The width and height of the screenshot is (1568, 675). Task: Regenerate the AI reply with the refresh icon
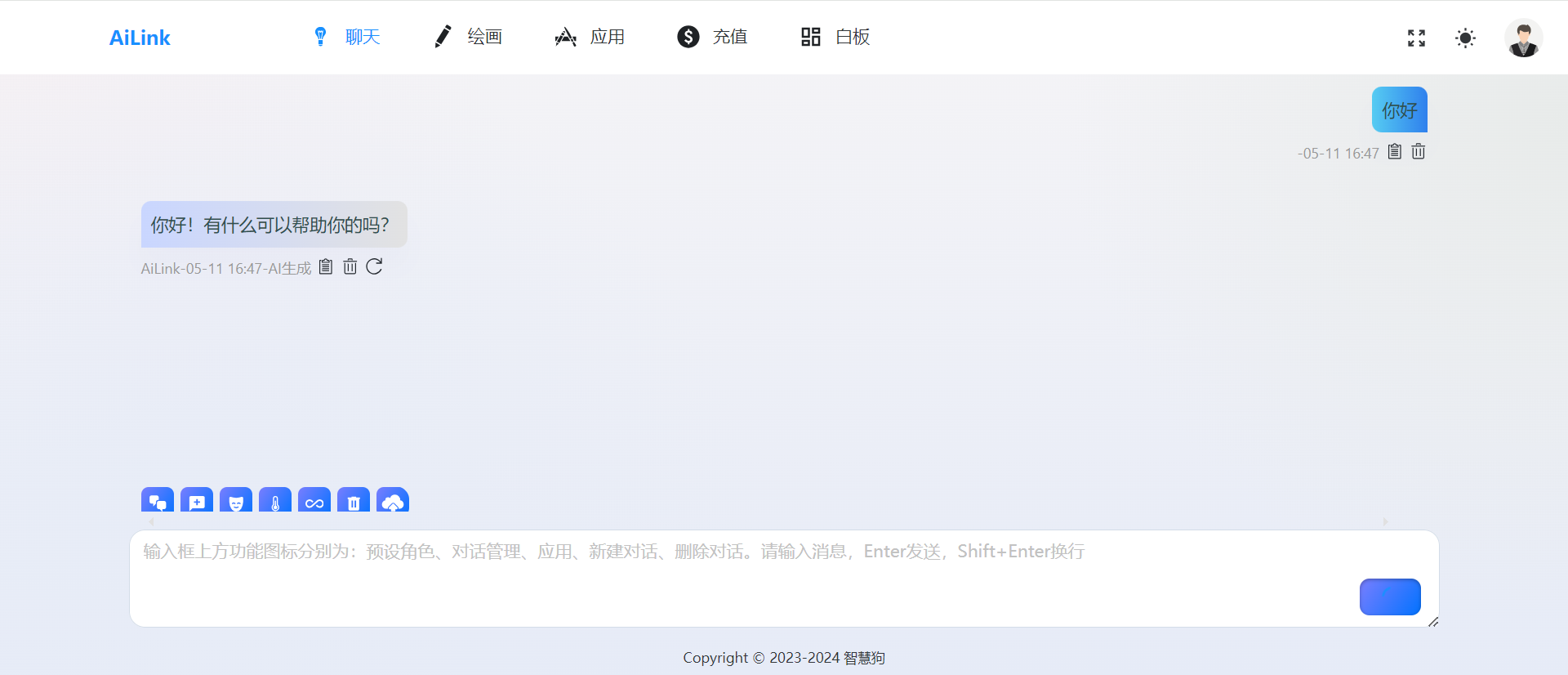click(374, 266)
